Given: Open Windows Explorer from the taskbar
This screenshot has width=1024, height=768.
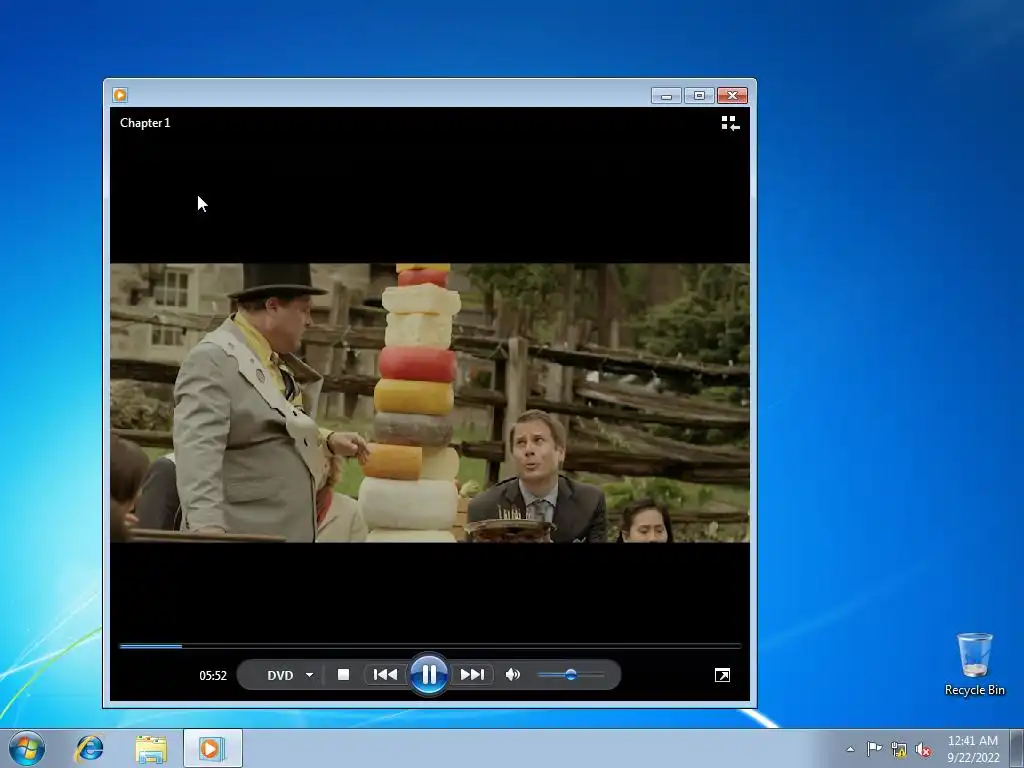Looking at the screenshot, I should click(x=151, y=748).
